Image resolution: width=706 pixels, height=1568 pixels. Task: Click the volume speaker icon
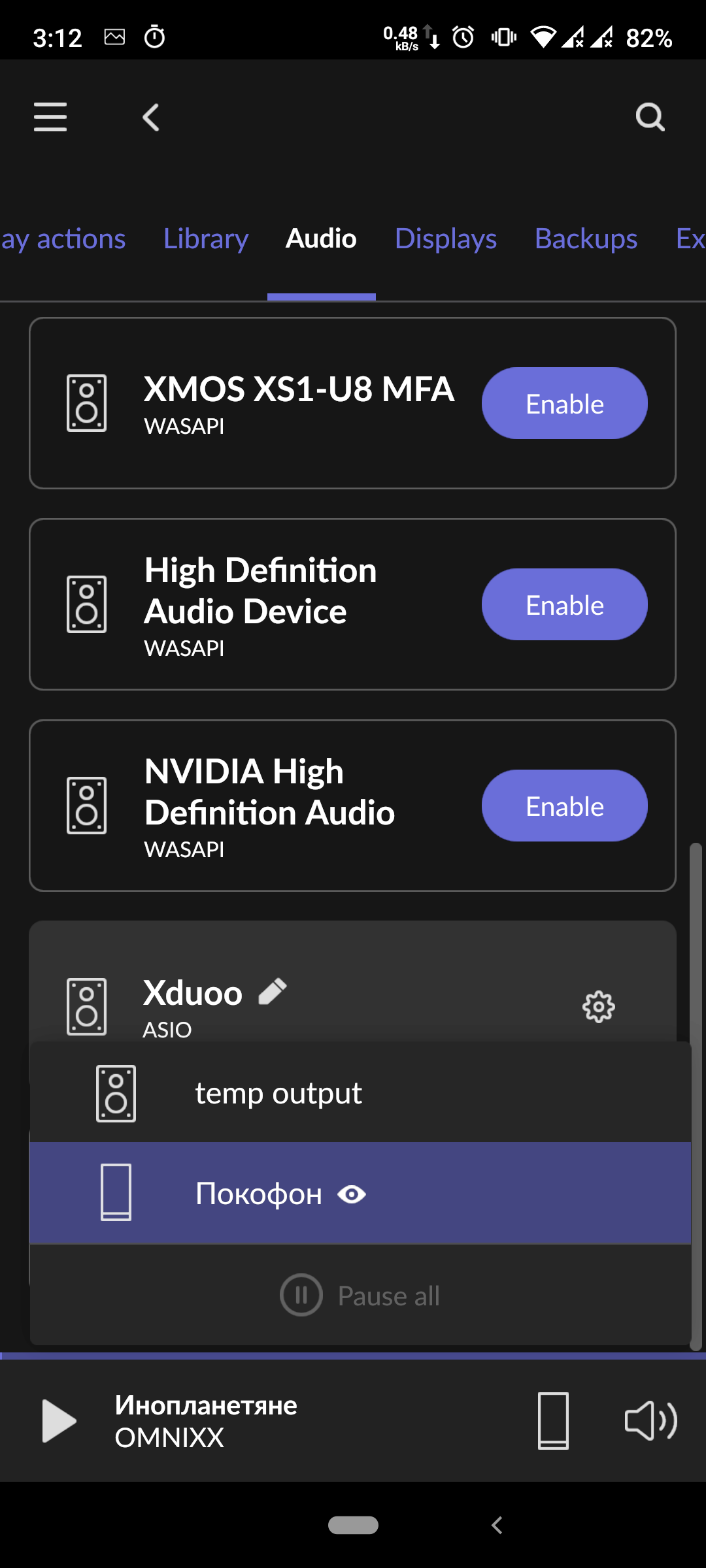pos(650,1421)
